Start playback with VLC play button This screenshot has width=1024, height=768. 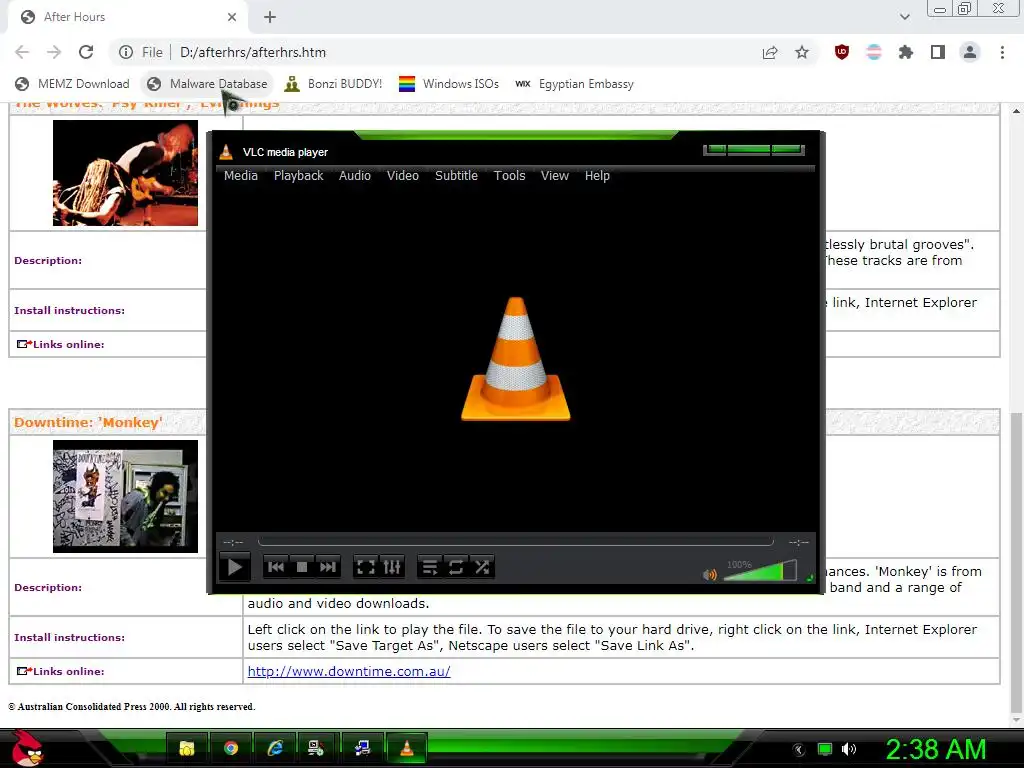click(234, 567)
